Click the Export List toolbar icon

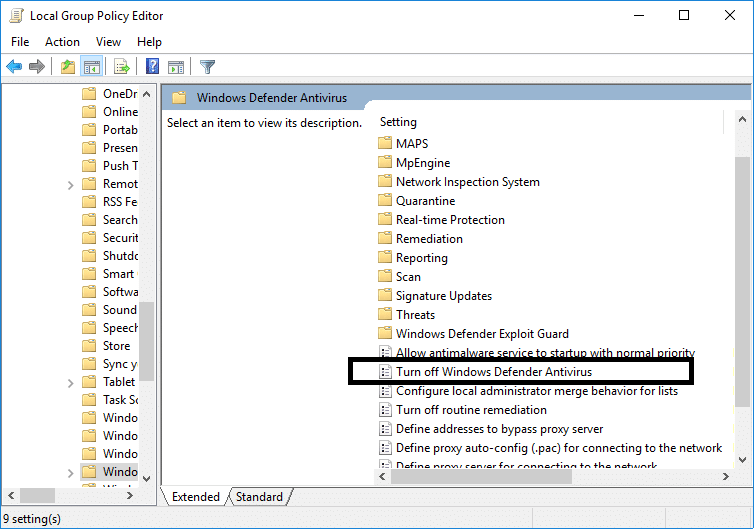[x=121, y=67]
